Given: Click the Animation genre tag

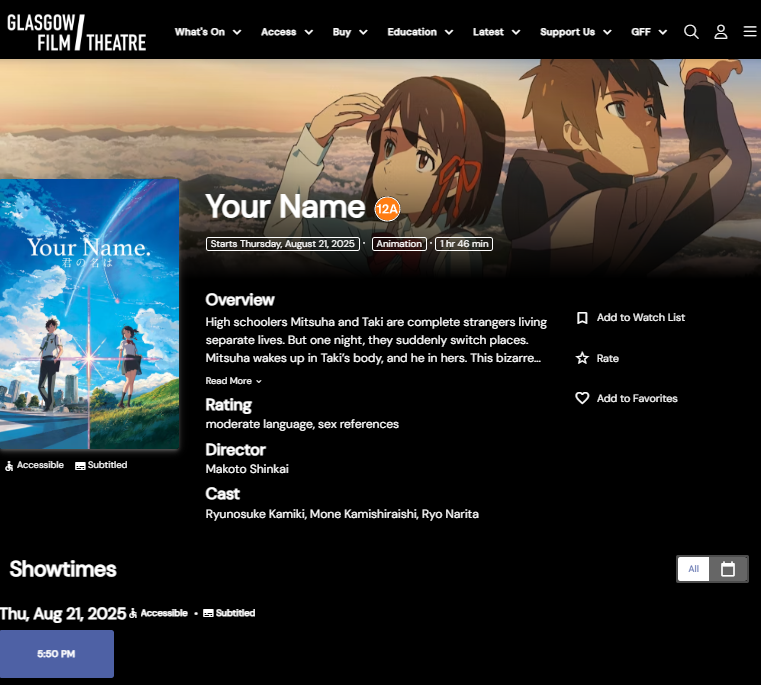Looking at the screenshot, I should [399, 244].
